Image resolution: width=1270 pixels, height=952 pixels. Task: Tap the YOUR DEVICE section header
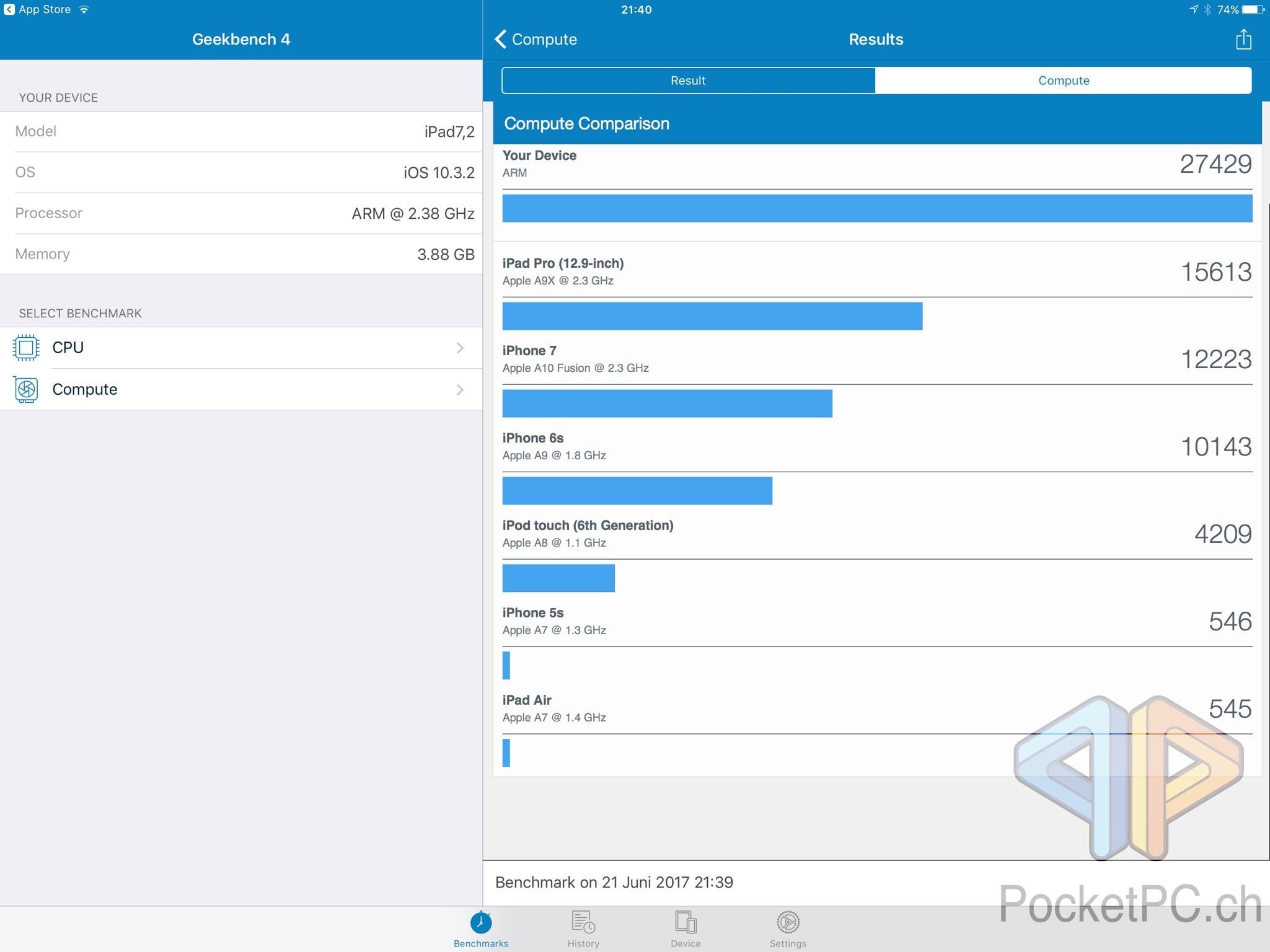pos(58,98)
